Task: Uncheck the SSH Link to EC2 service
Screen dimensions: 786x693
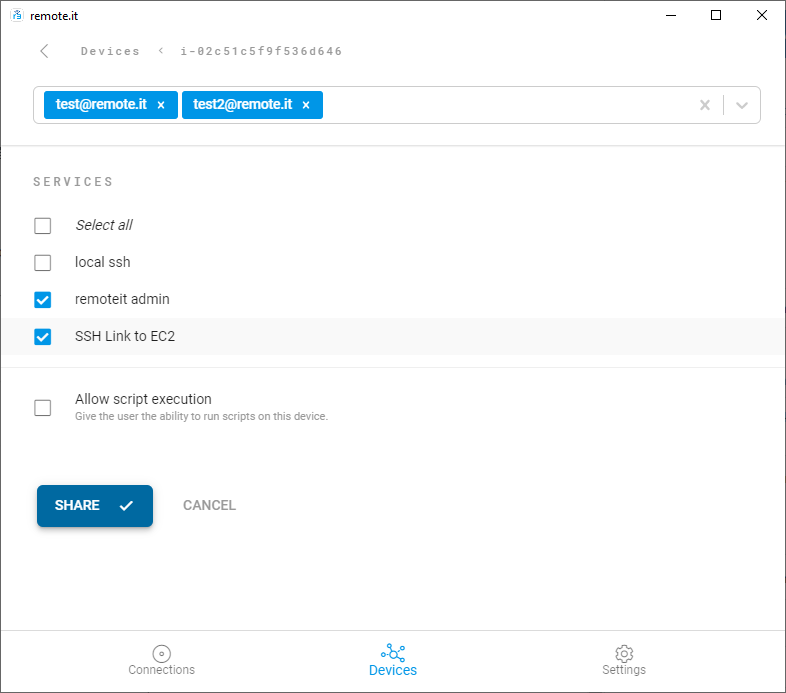Action: click(43, 337)
